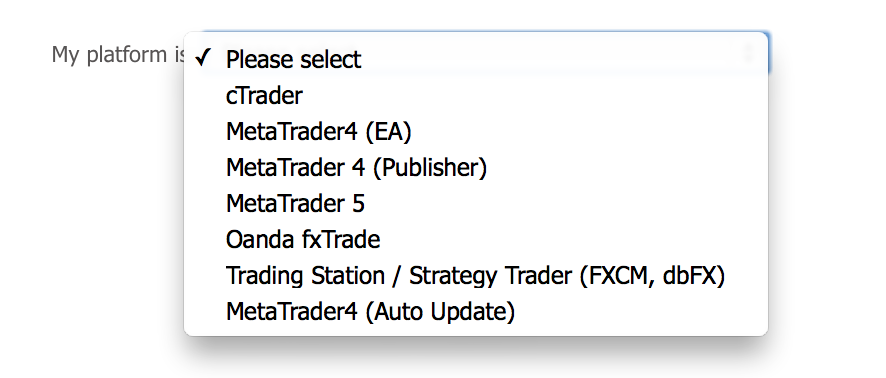Choose MetaTrader4 (EA) option
This screenshot has height=378, width=886.
click(x=476, y=132)
